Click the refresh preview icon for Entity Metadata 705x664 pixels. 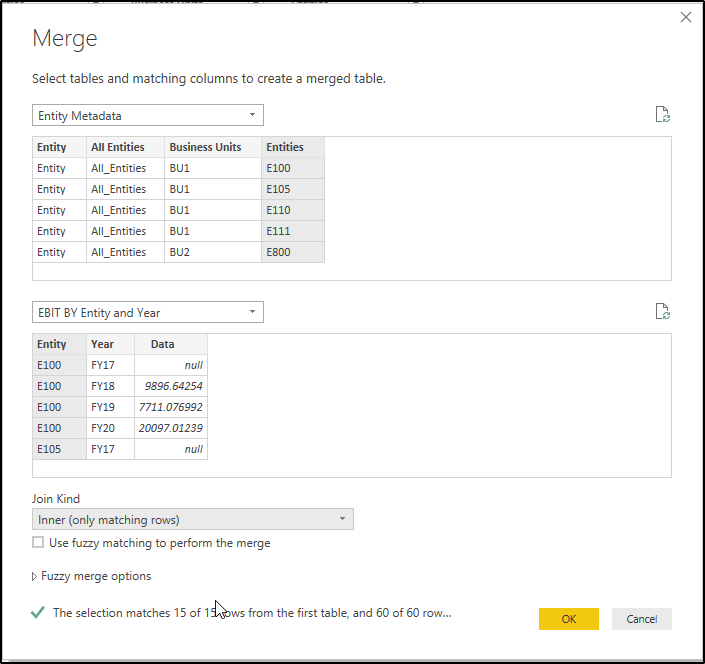click(x=662, y=115)
